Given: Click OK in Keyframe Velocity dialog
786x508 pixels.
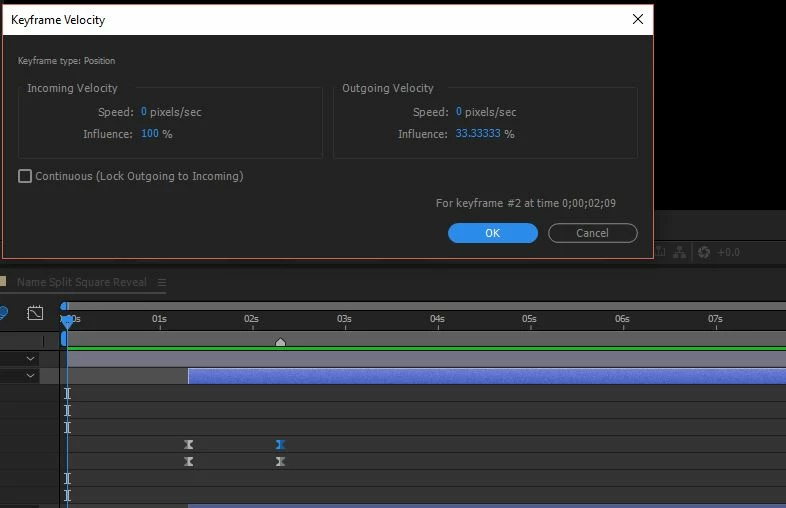Looking at the screenshot, I should [x=493, y=233].
